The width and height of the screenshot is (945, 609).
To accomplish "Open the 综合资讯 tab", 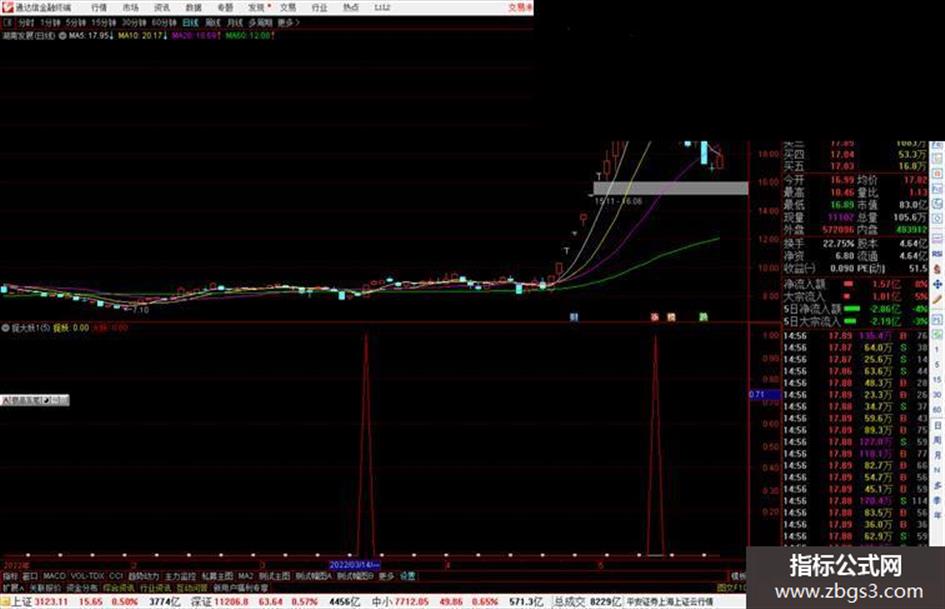I will coord(119,588).
